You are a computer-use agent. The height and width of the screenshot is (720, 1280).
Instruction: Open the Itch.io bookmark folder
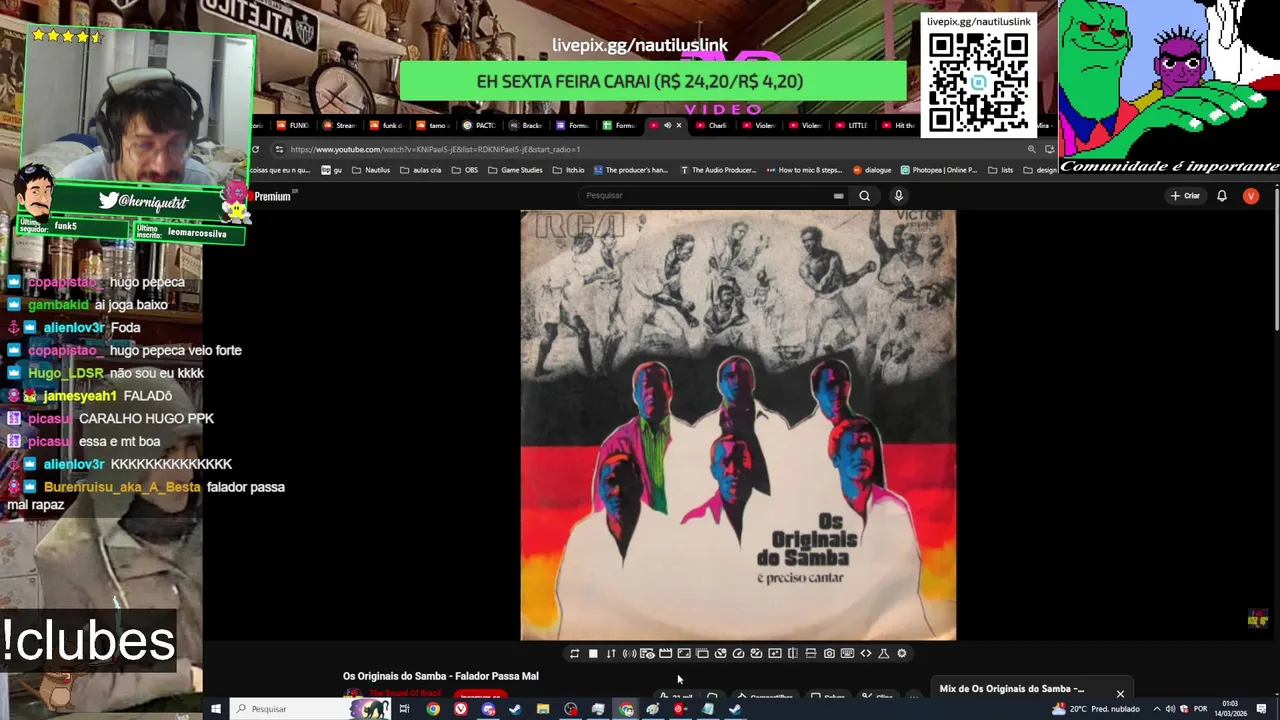click(568, 170)
